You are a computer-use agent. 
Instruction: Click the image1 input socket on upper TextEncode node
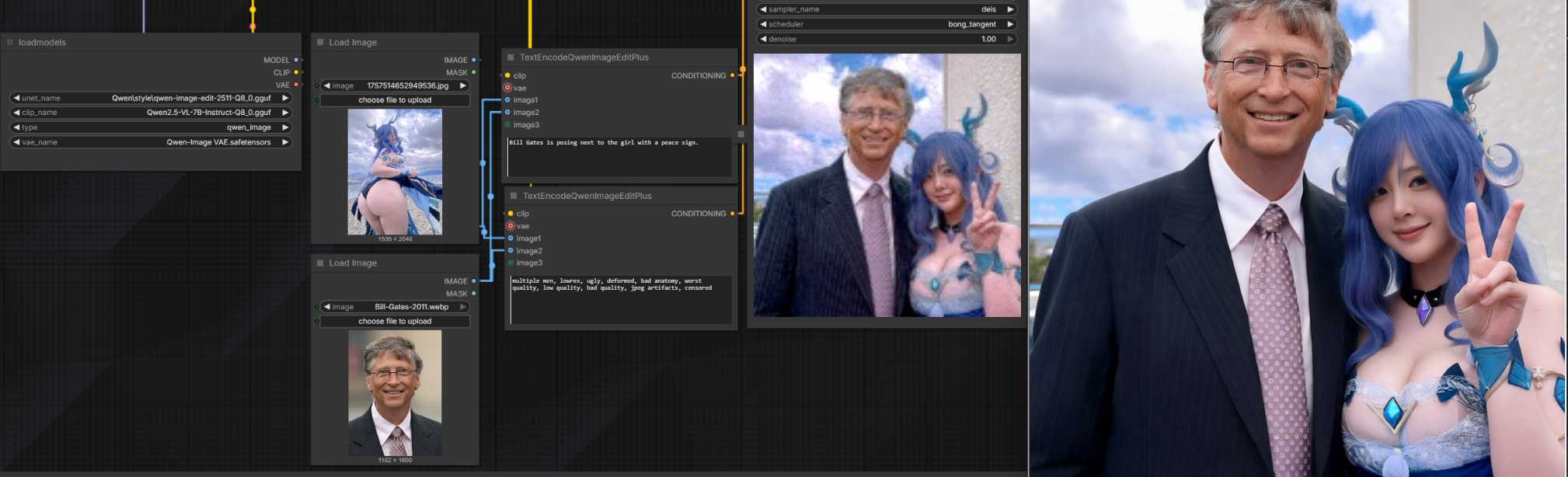[507, 99]
